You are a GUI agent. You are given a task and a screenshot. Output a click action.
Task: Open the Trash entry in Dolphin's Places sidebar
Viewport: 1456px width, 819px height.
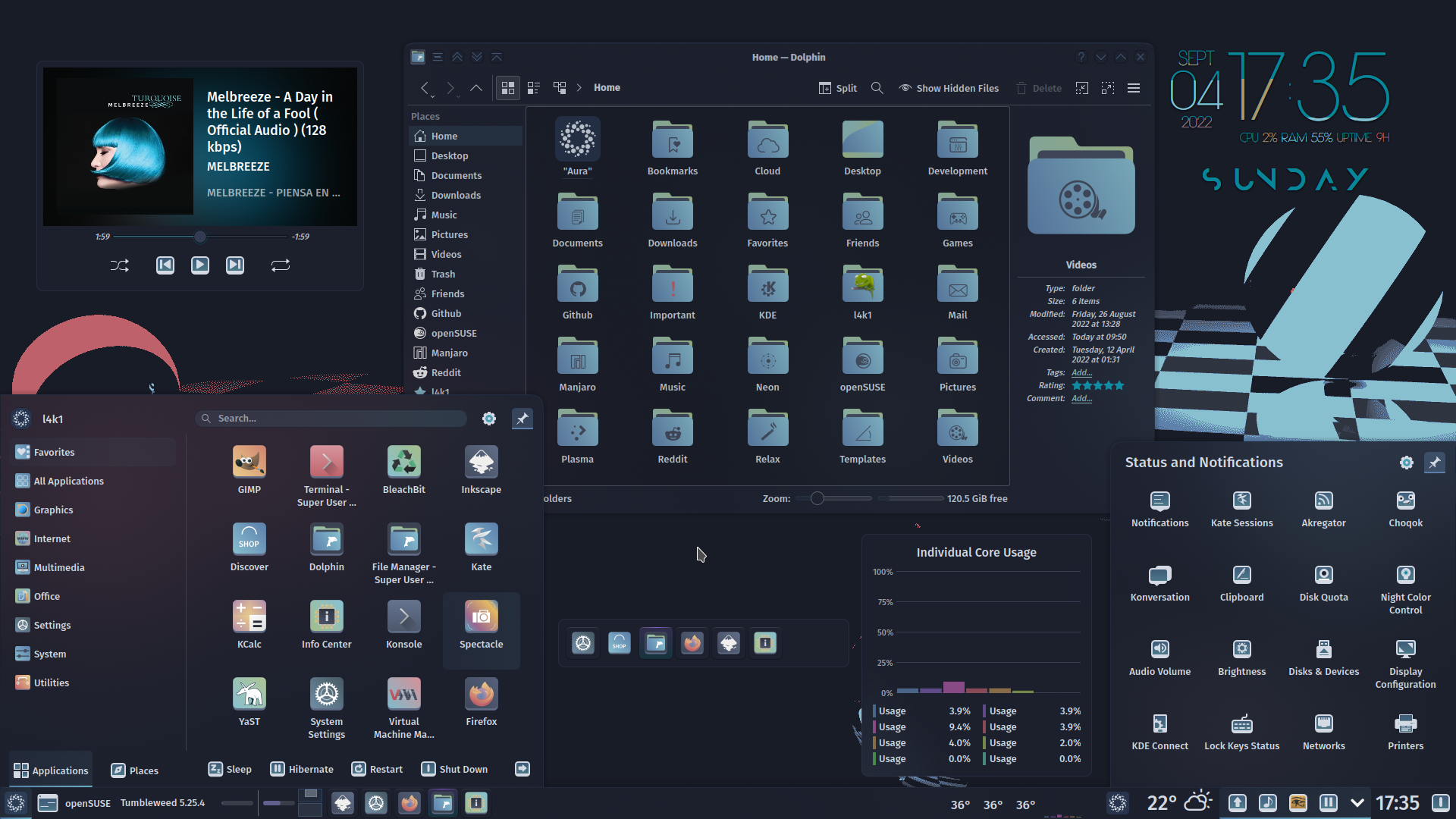pos(441,274)
